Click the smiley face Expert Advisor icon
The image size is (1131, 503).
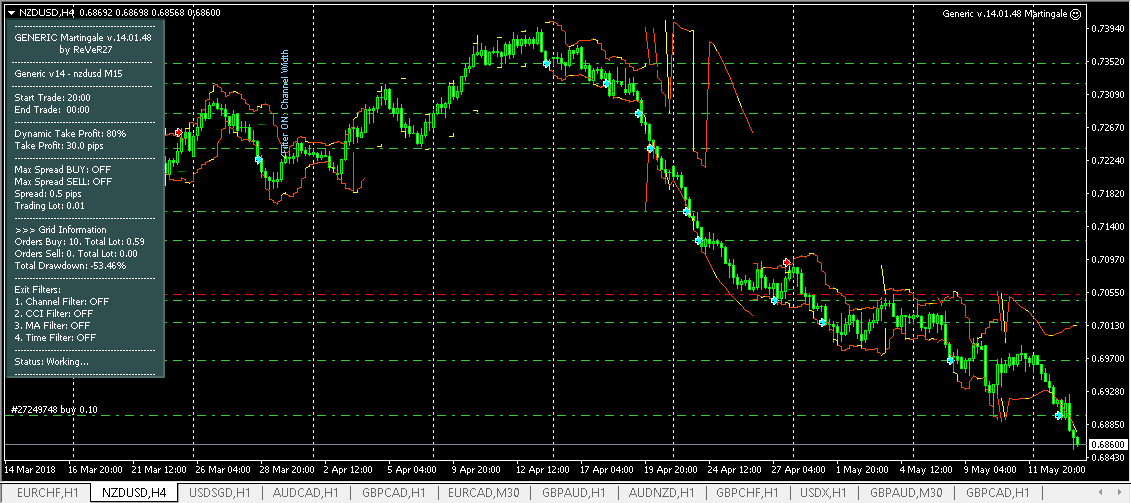click(x=1075, y=13)
